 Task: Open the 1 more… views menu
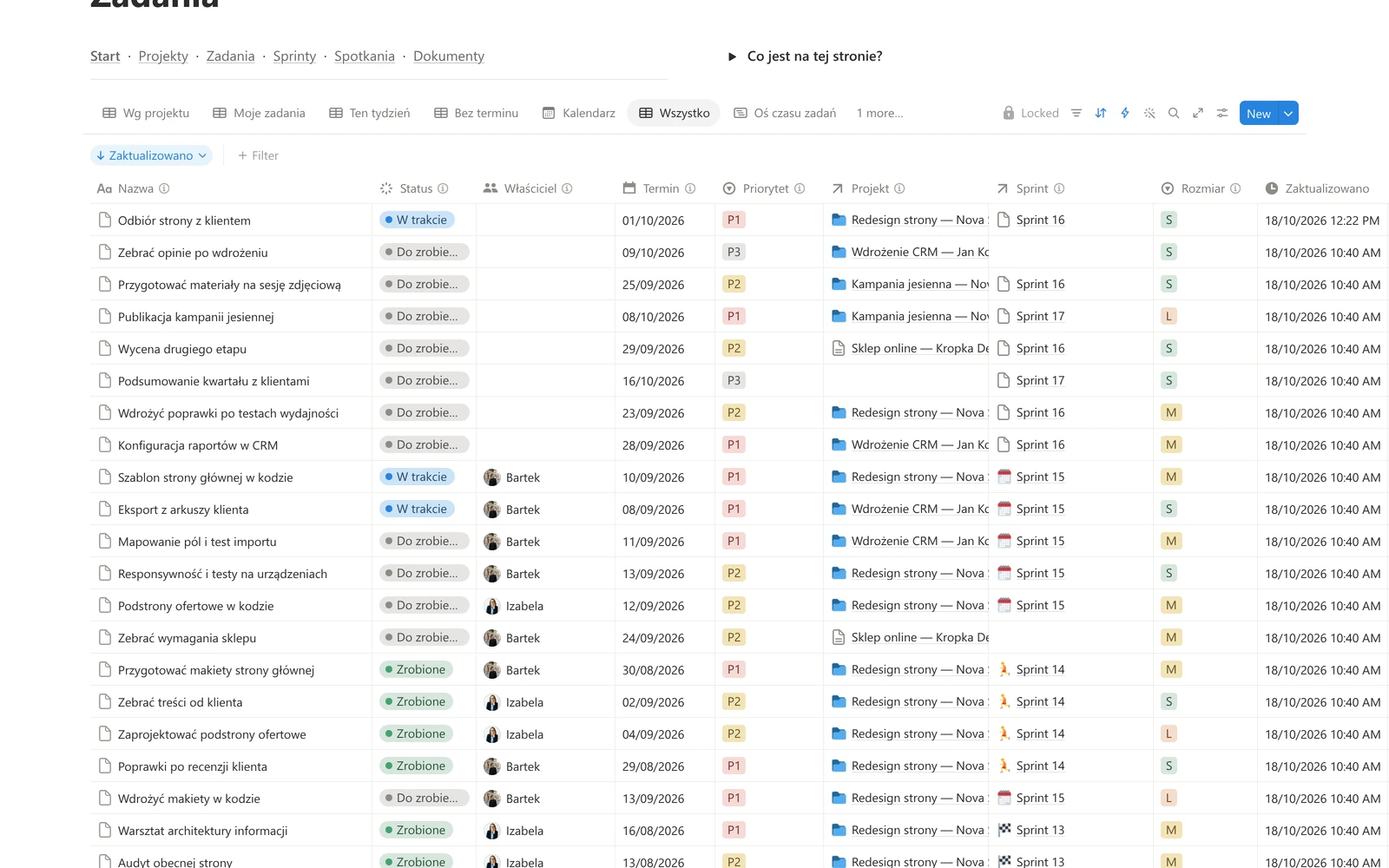pyautogui.click(x=879, y=113)
